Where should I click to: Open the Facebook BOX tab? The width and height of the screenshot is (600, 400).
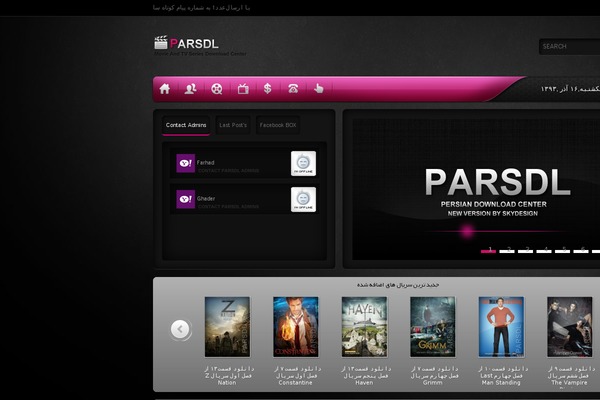click(278, 125)
